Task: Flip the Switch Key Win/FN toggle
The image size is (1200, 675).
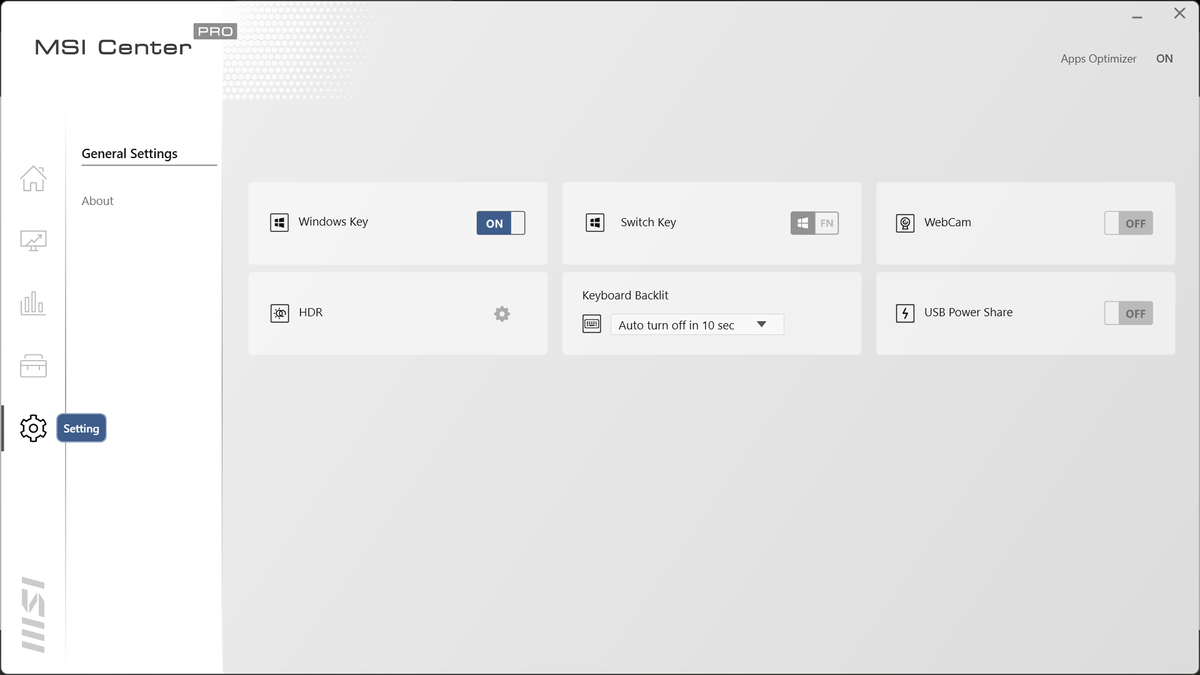Action: [815, 223]
